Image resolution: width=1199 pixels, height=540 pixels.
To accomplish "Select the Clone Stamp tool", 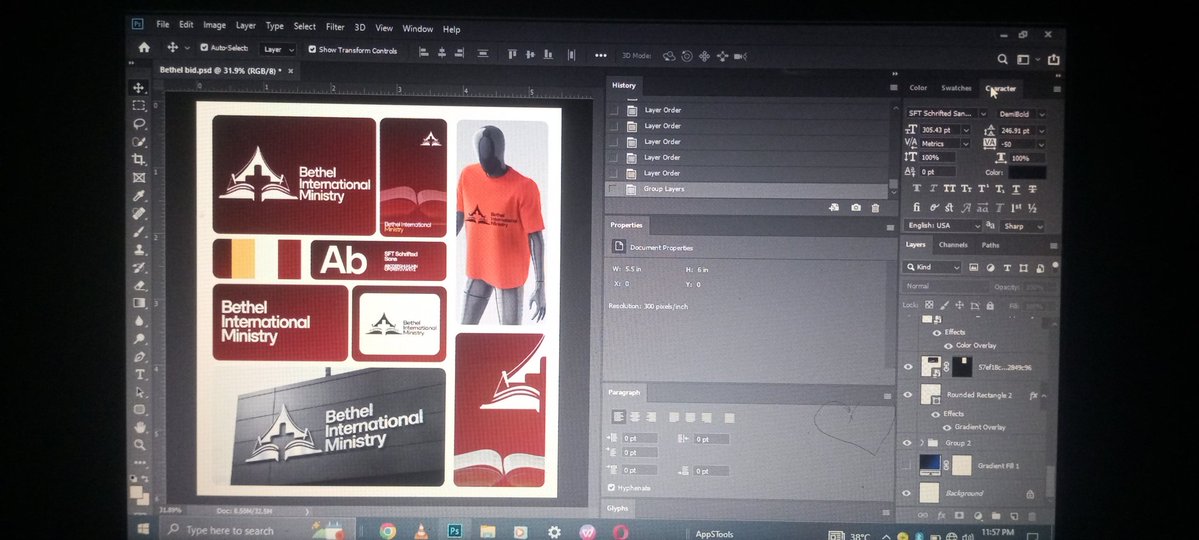I will point(139,249).
